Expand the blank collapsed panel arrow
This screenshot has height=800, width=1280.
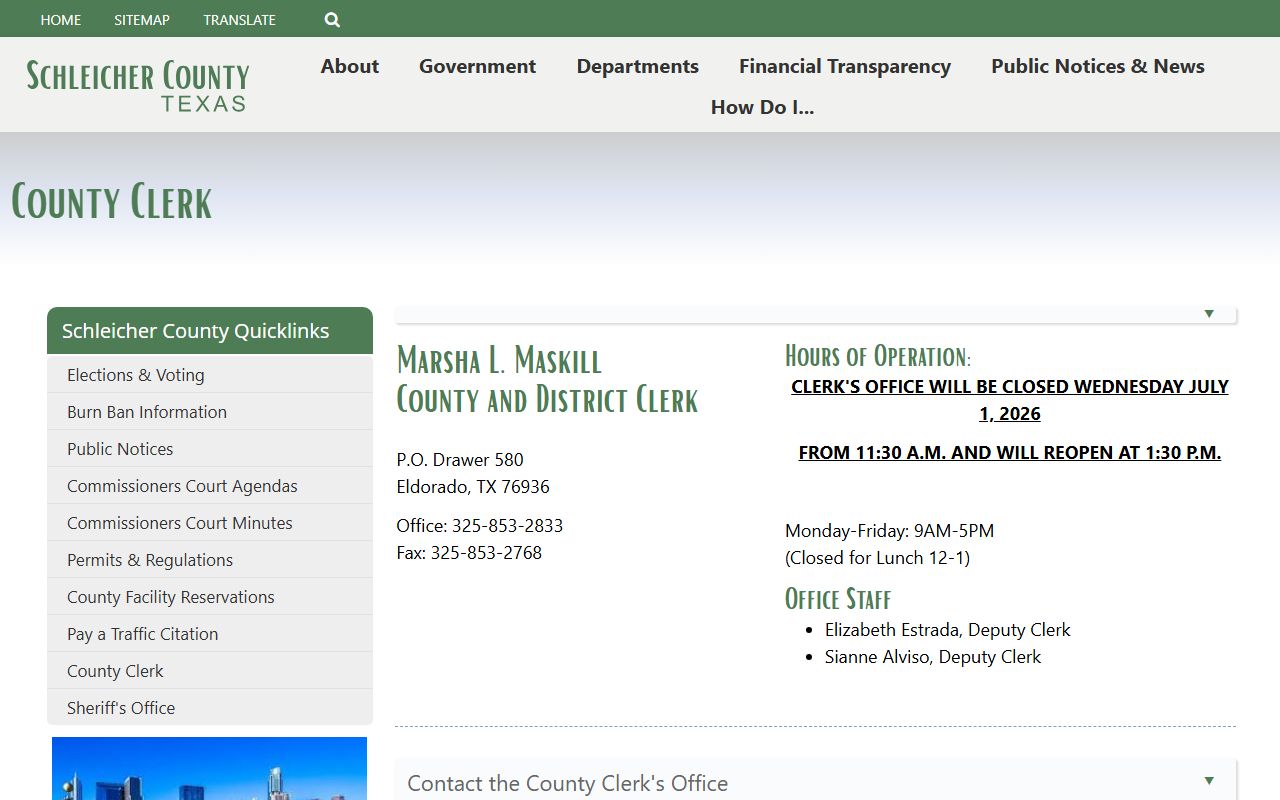point(1209,314)
